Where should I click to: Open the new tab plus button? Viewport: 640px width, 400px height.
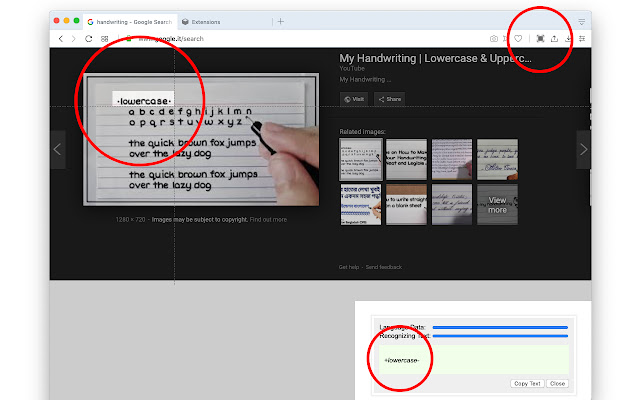click(x=281, y=21)
